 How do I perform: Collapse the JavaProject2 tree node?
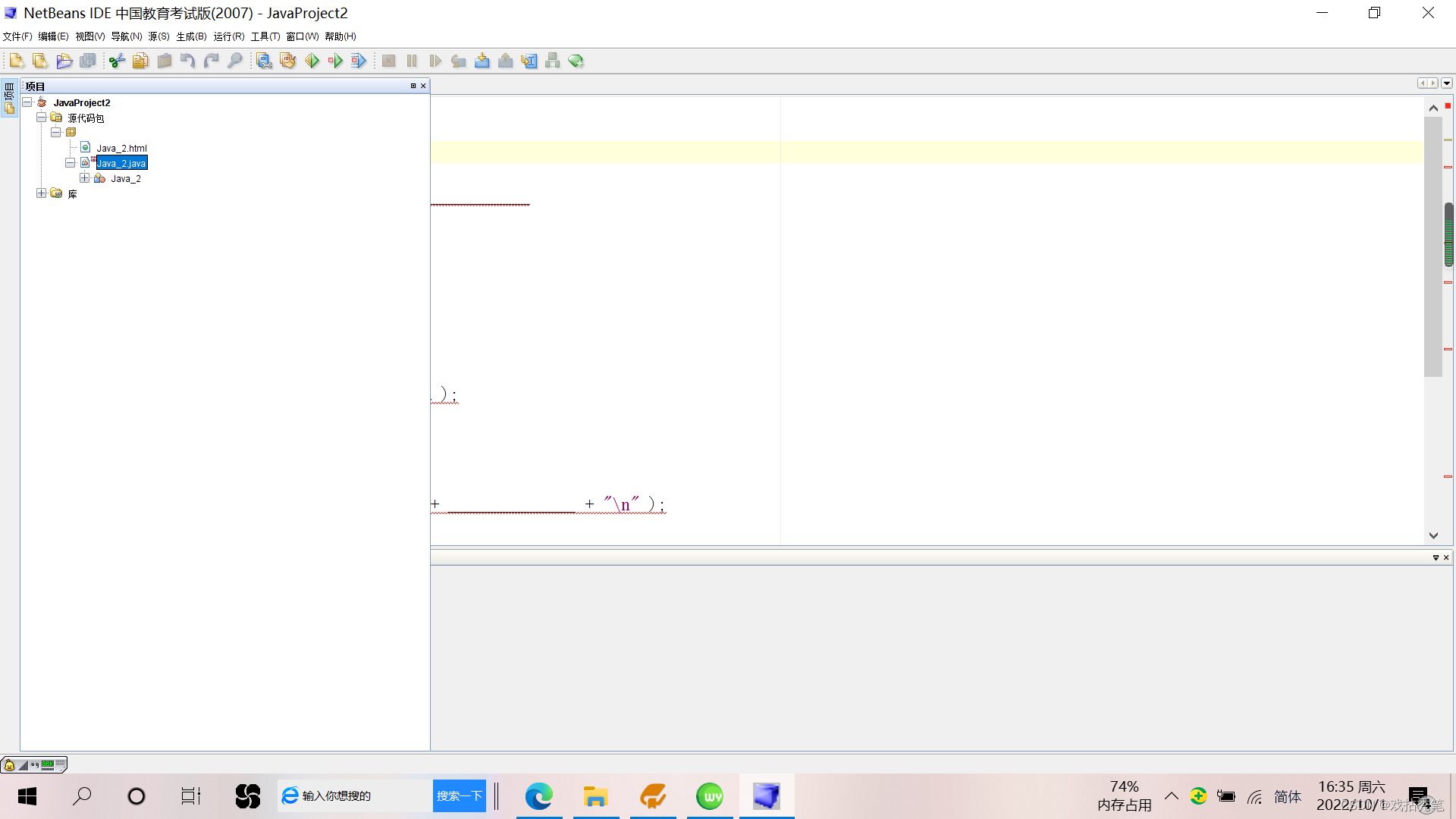click(x=27, y=102)
